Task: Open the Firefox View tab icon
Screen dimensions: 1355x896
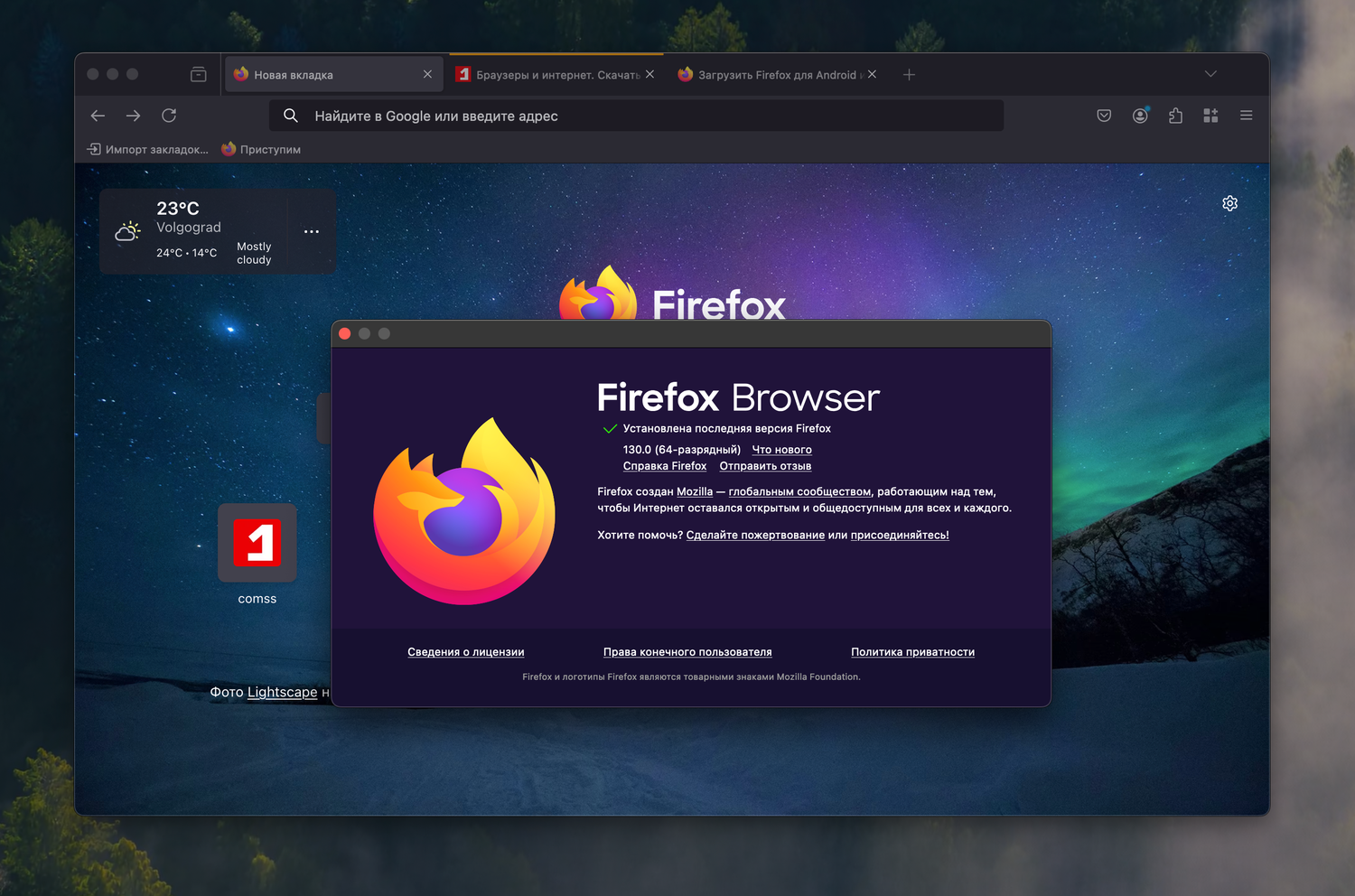Action: click(199, 74)
